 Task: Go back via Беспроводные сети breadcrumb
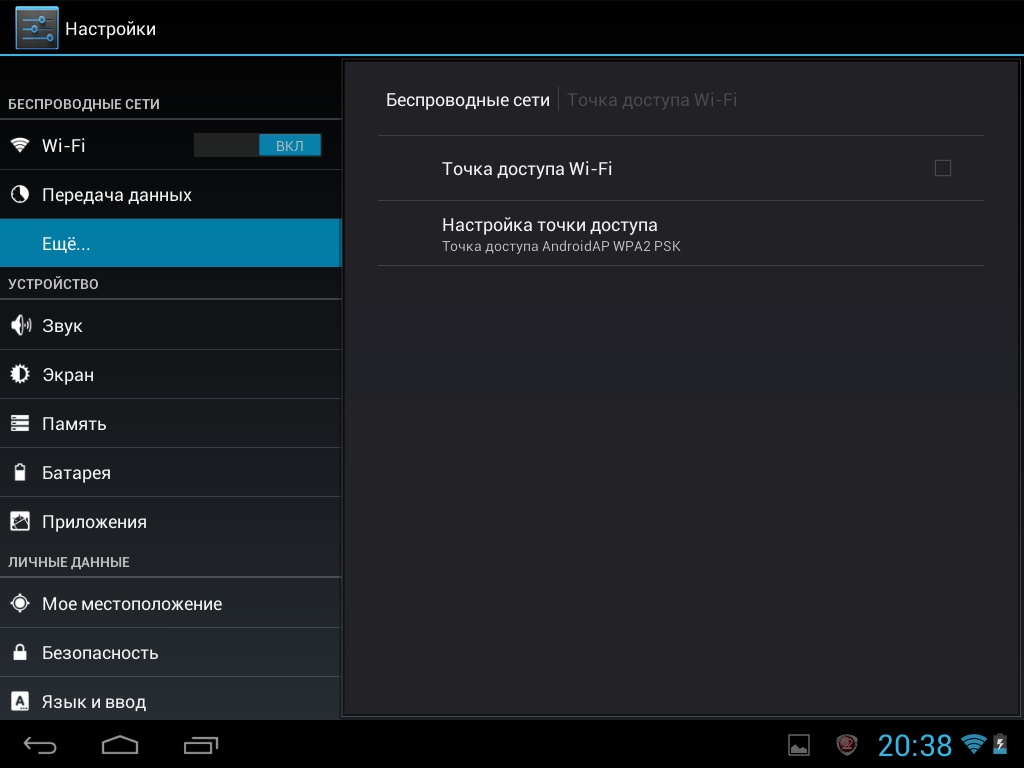pyautogui.click(x=467, y=100)
